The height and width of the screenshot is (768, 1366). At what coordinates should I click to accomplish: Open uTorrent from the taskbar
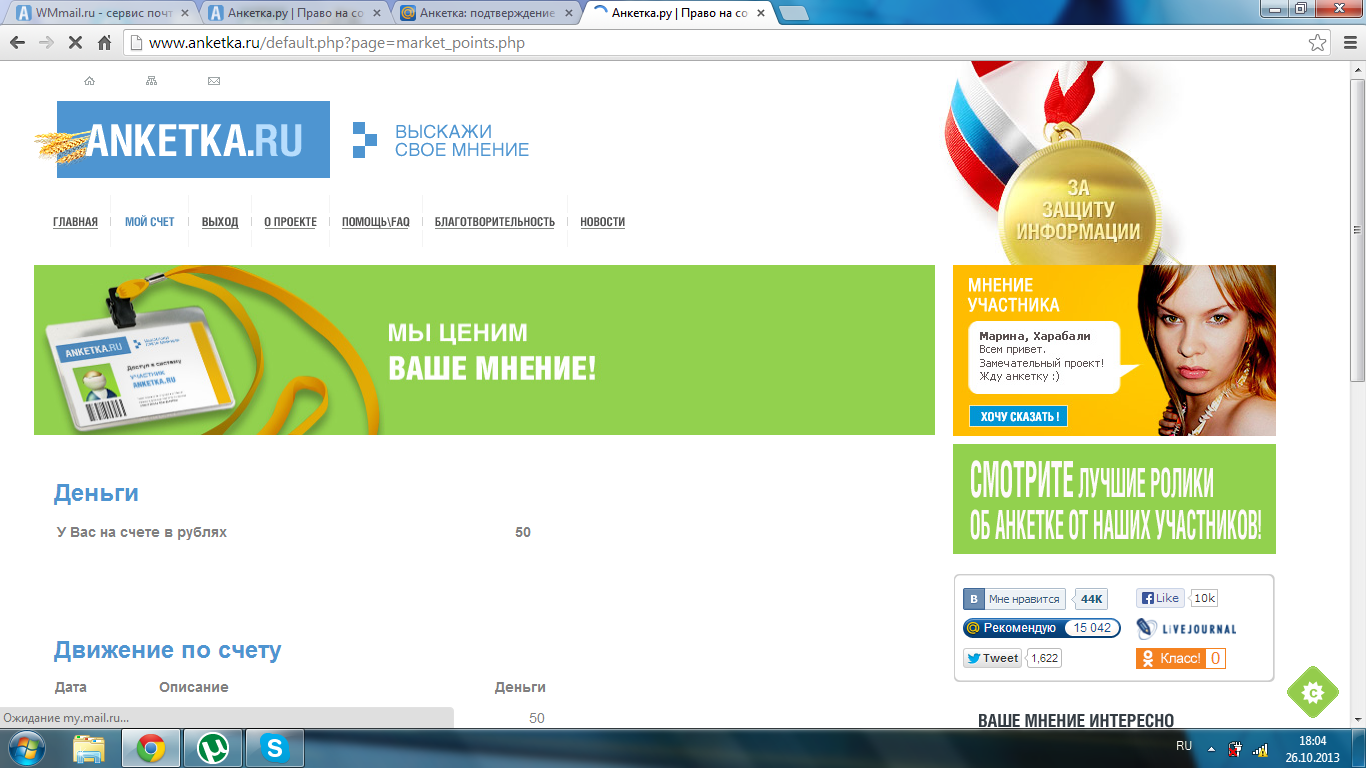click(212, 748)
